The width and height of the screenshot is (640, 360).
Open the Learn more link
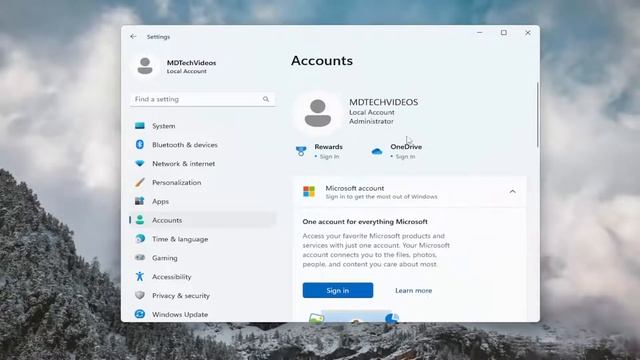413,290
